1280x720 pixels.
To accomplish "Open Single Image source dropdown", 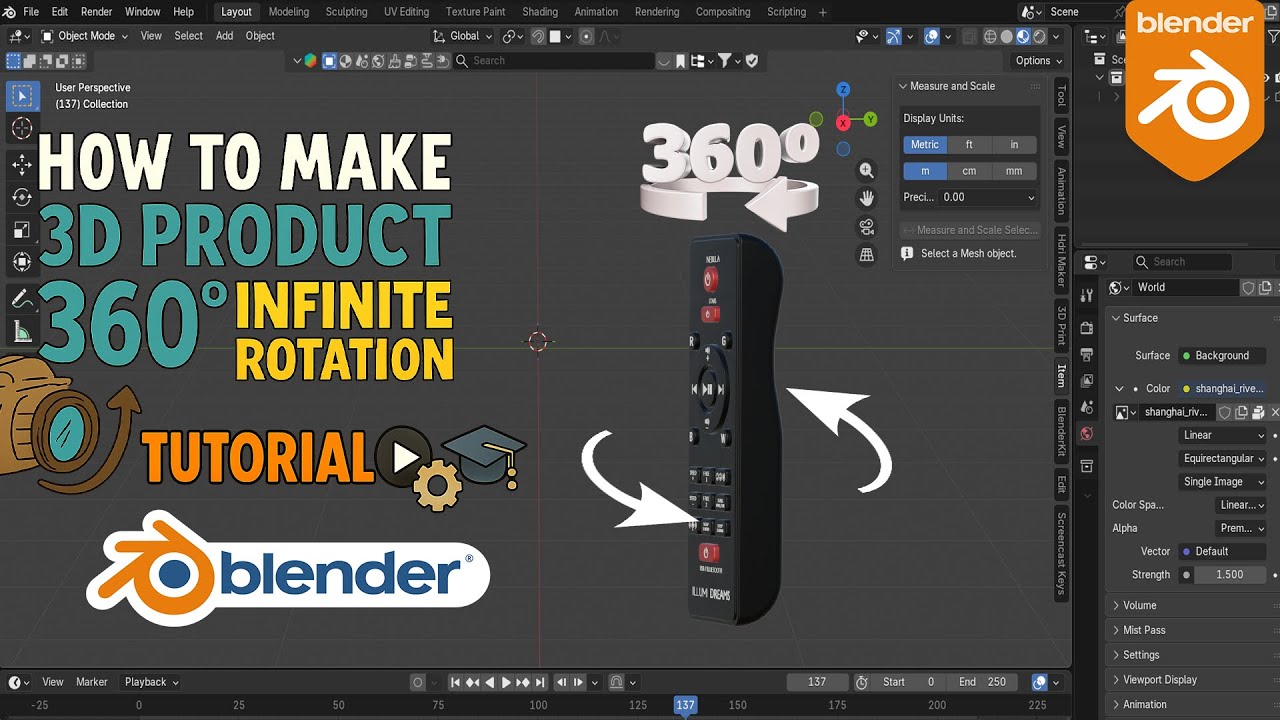I will click(1224, 482).
